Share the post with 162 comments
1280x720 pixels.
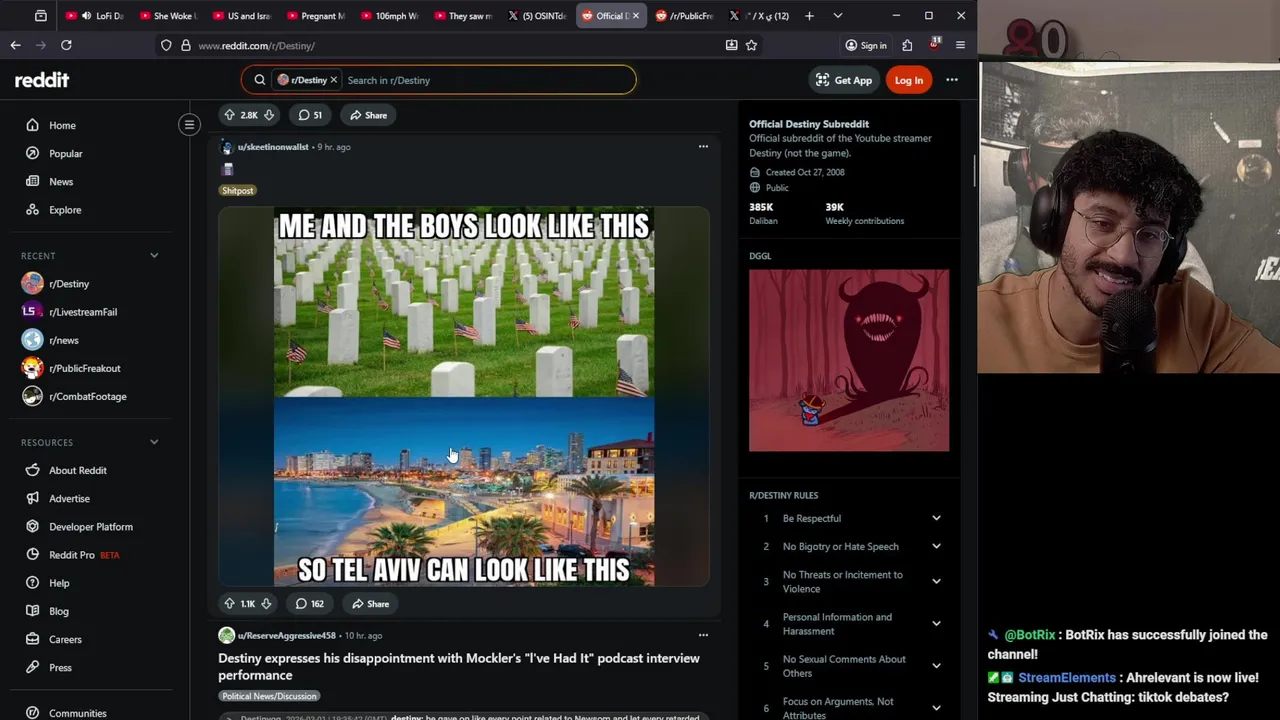[x=370, y=604]
